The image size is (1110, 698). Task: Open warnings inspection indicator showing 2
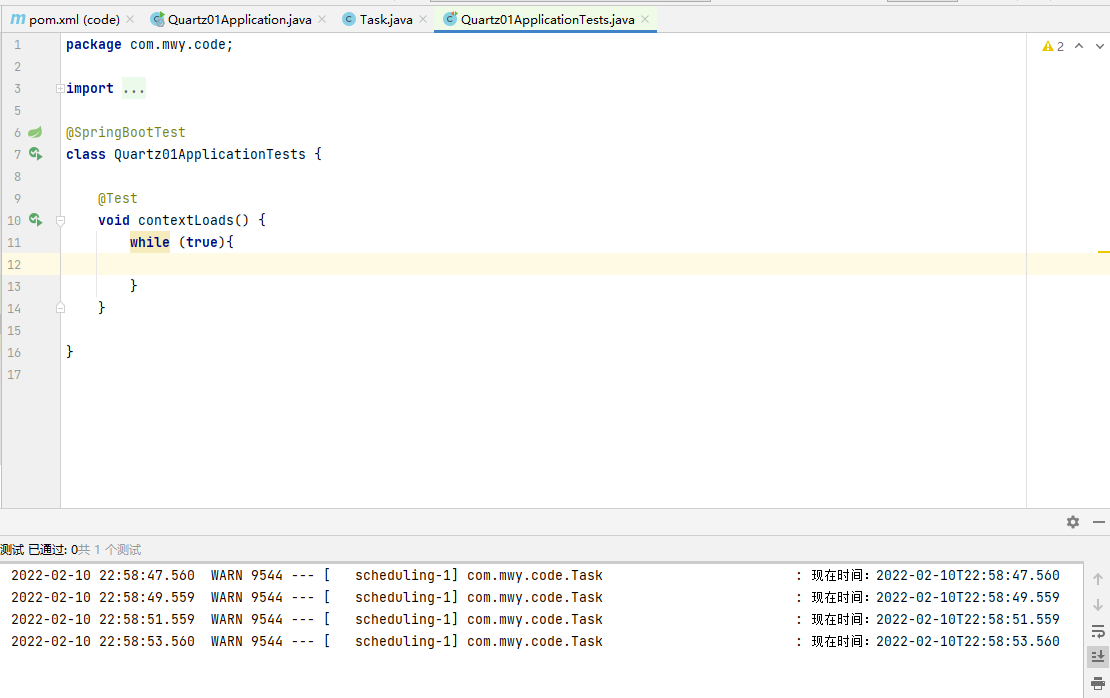[x=1053, y=47]
